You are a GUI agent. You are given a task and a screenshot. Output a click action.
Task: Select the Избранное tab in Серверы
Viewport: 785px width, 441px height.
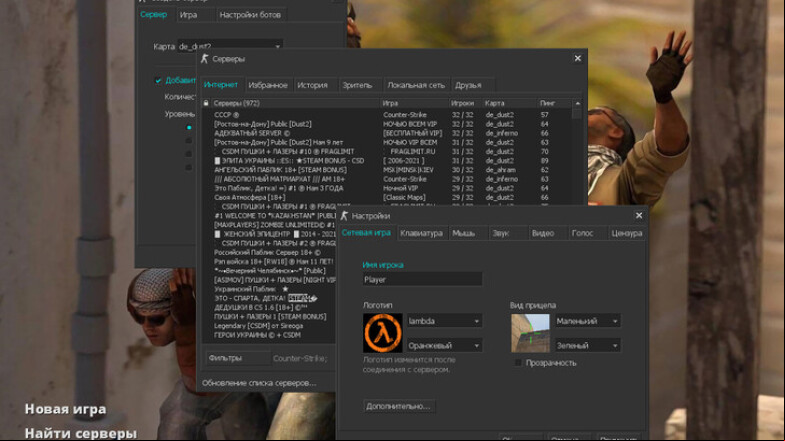point(268,85)
